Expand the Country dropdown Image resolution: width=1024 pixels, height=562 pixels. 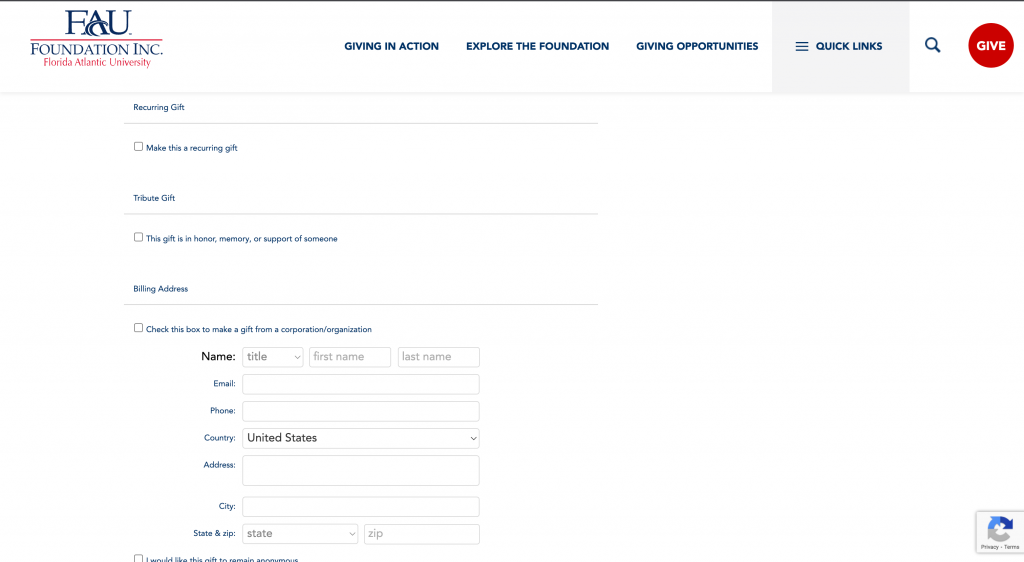(360, 438)
